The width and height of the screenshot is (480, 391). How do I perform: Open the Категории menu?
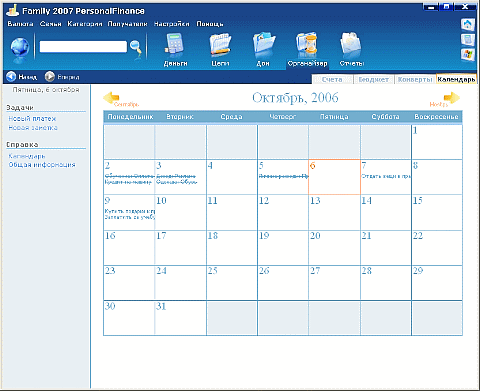[85, 24]
